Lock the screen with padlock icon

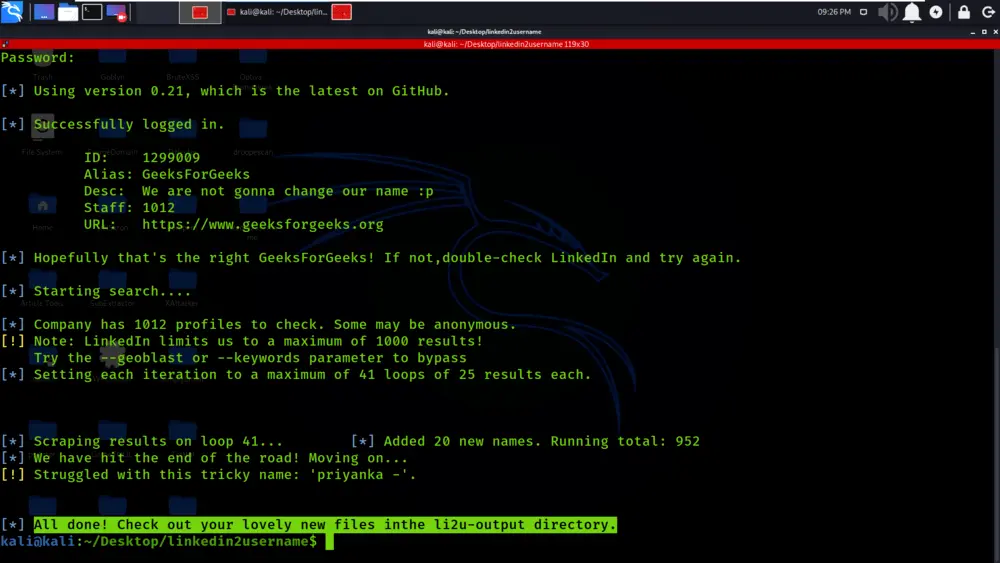tap(964, 12)
